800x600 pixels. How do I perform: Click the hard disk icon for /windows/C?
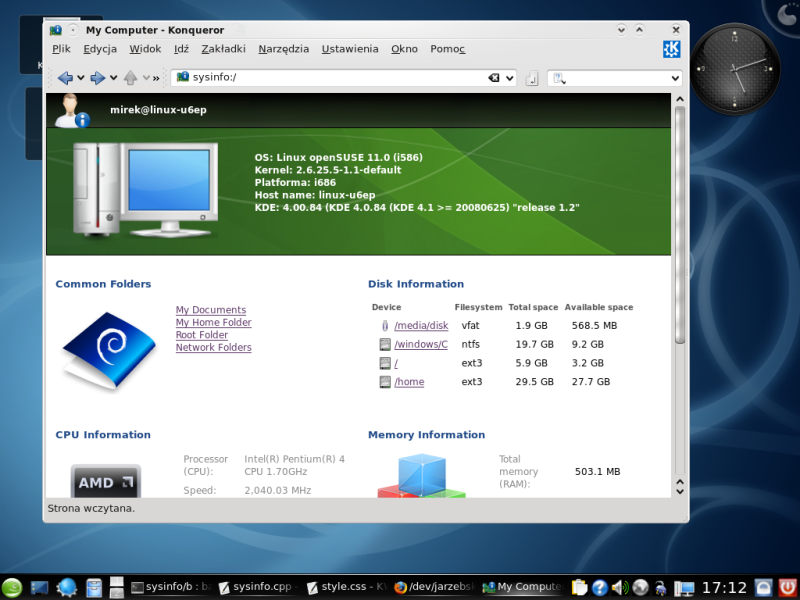coord(385,344)
